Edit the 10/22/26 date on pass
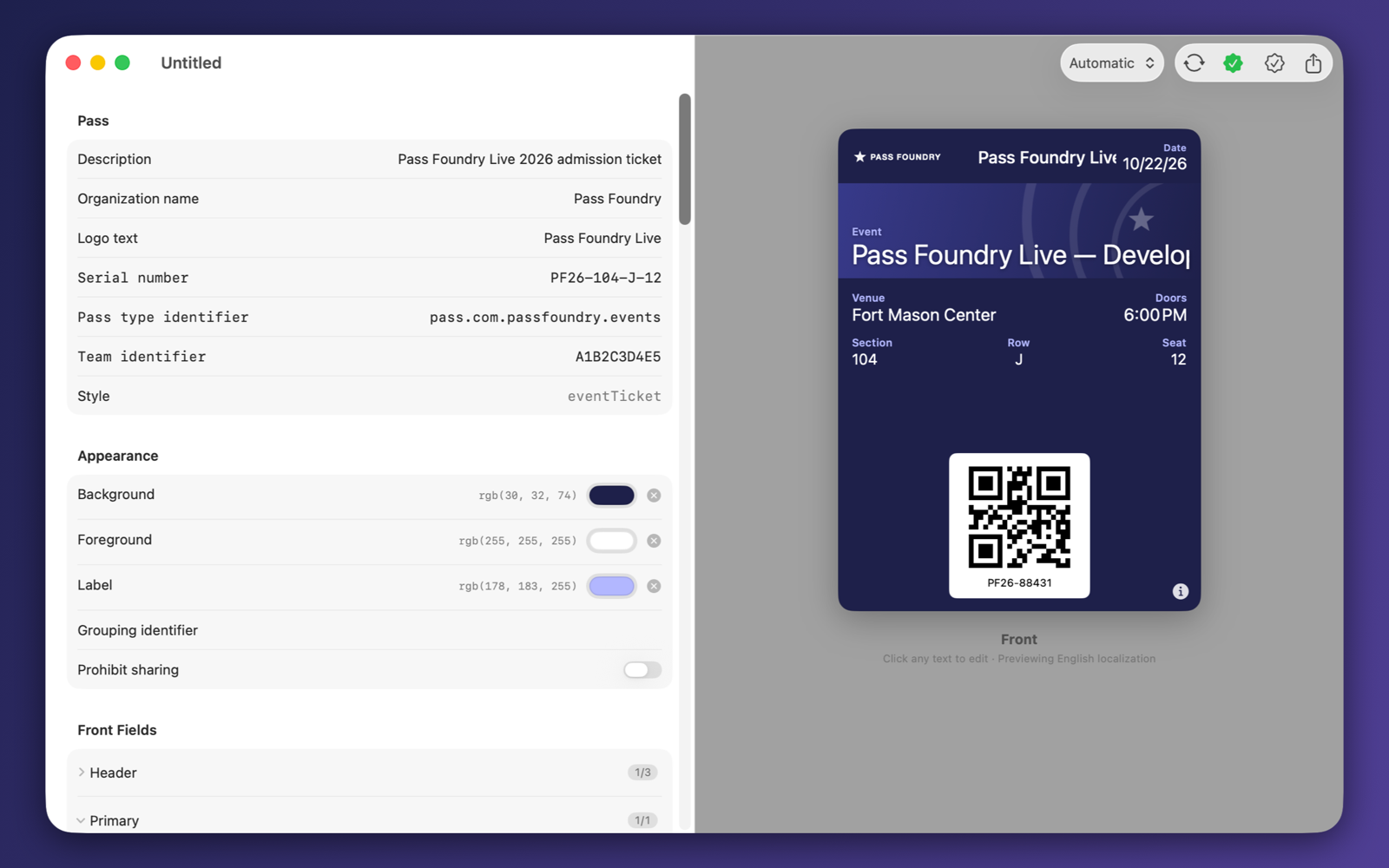This screenshot has height=868, width=1389. (1155, 164)
